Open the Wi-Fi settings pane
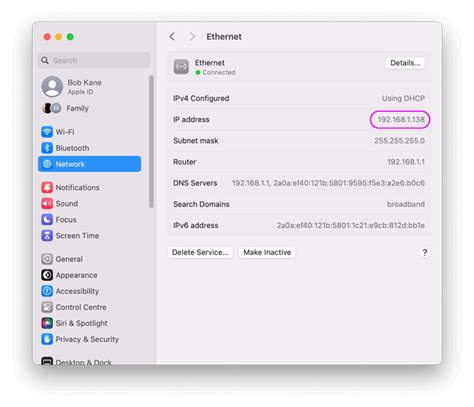Image resolution: width=474 pixels, height=407 pixels. (89, 132)
